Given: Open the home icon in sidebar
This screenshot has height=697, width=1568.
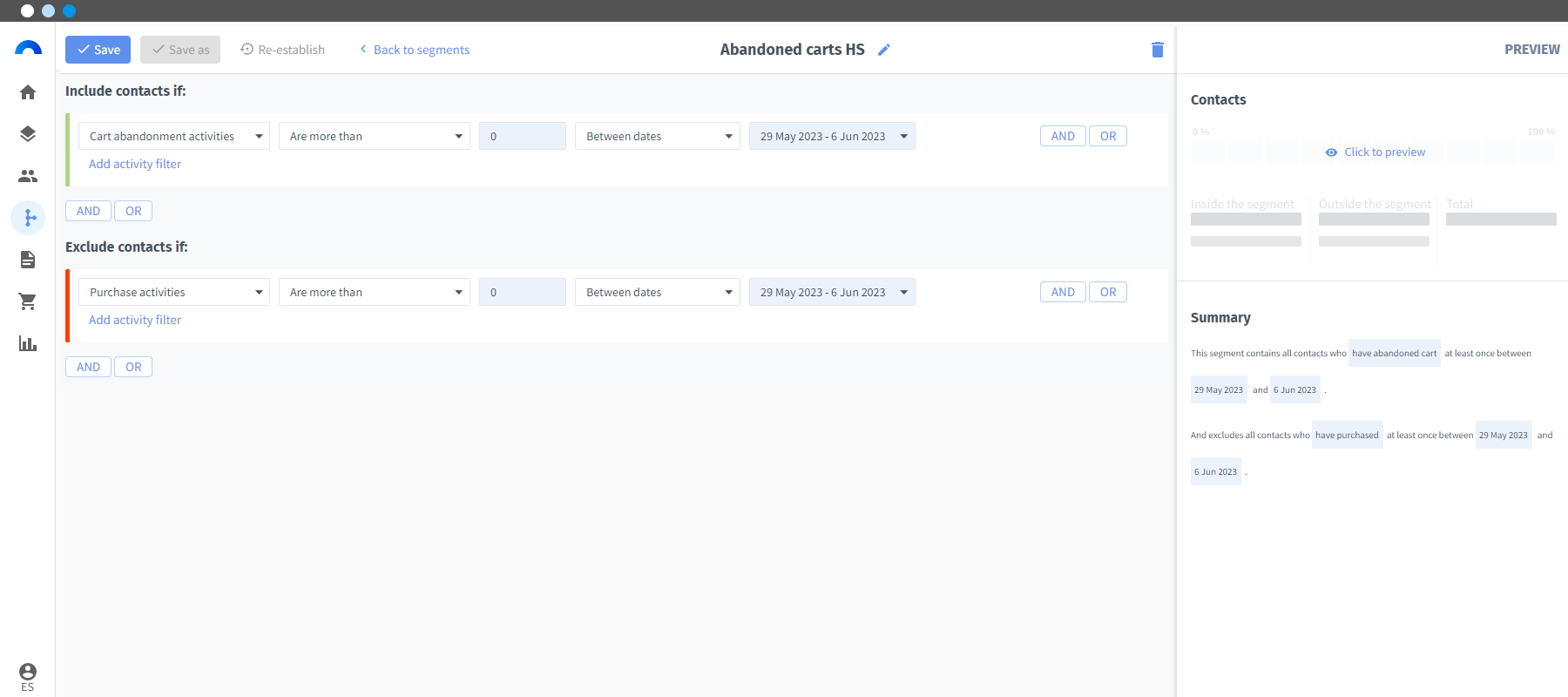Looking at the screenshot, I should [28, 92].
